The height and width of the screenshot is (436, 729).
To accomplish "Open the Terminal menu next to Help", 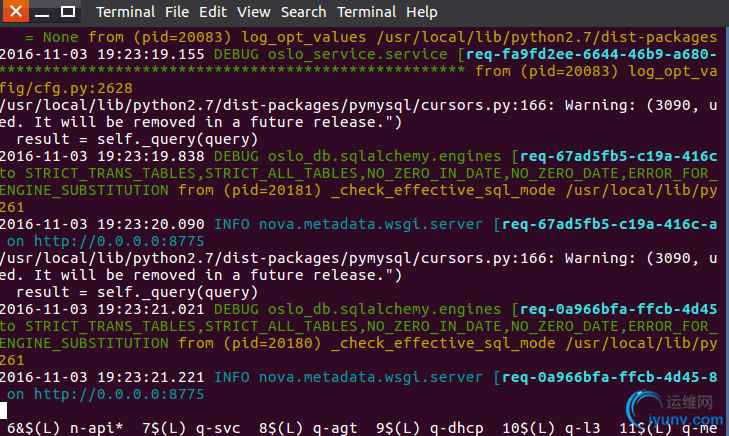I will tap(366, 12).
